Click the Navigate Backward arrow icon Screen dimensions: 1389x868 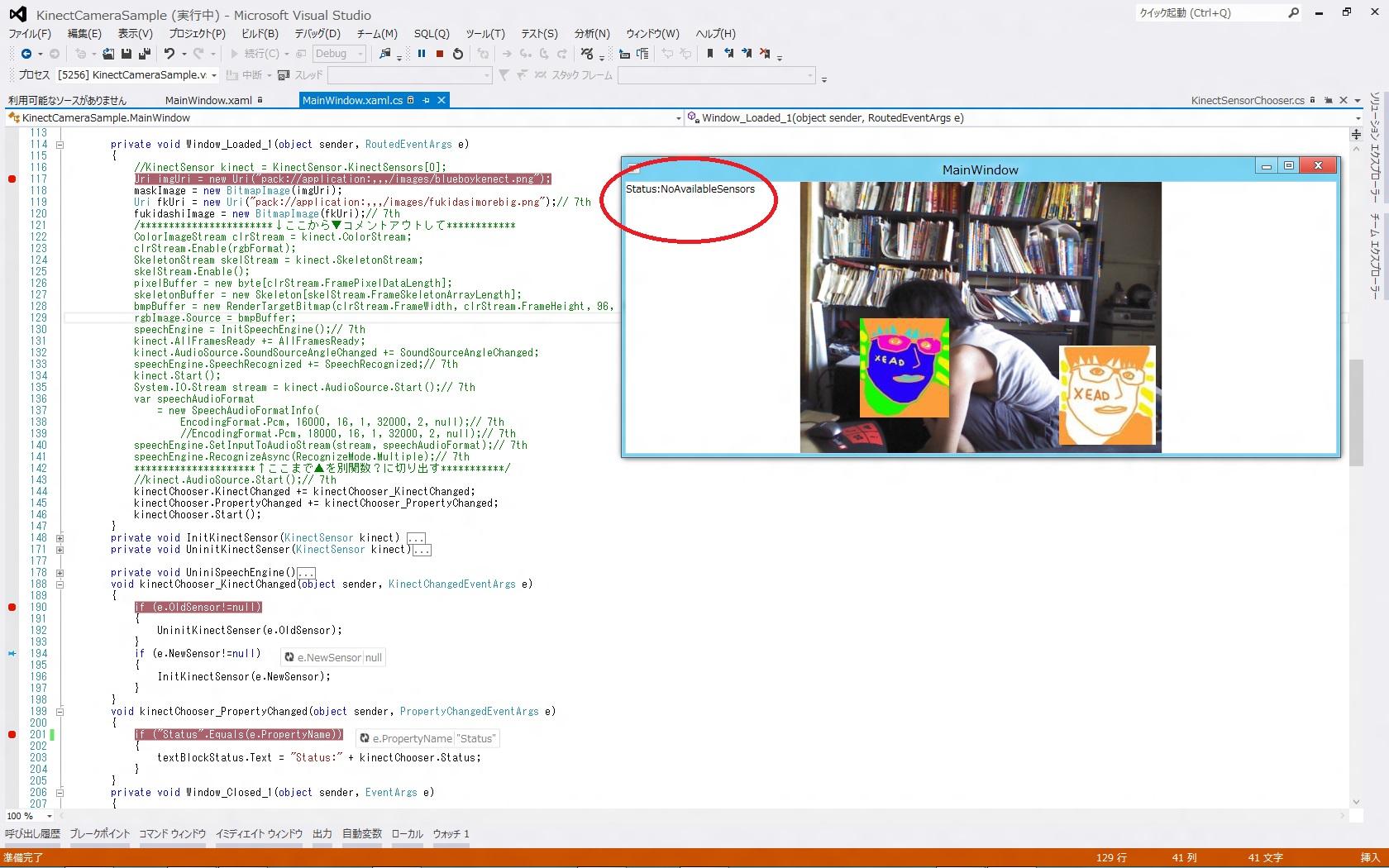click(26, 54)
